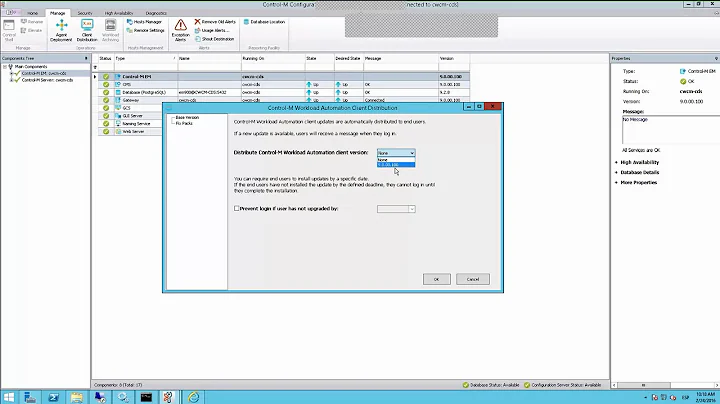Image resolution: width=720 pixels, height=404 pixels.
Task: Click the Elevate ribbon command
Action: [x=31, y=30]
